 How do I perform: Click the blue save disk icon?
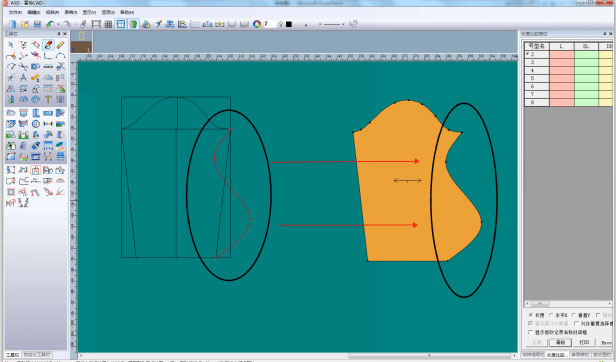(37, 24)
